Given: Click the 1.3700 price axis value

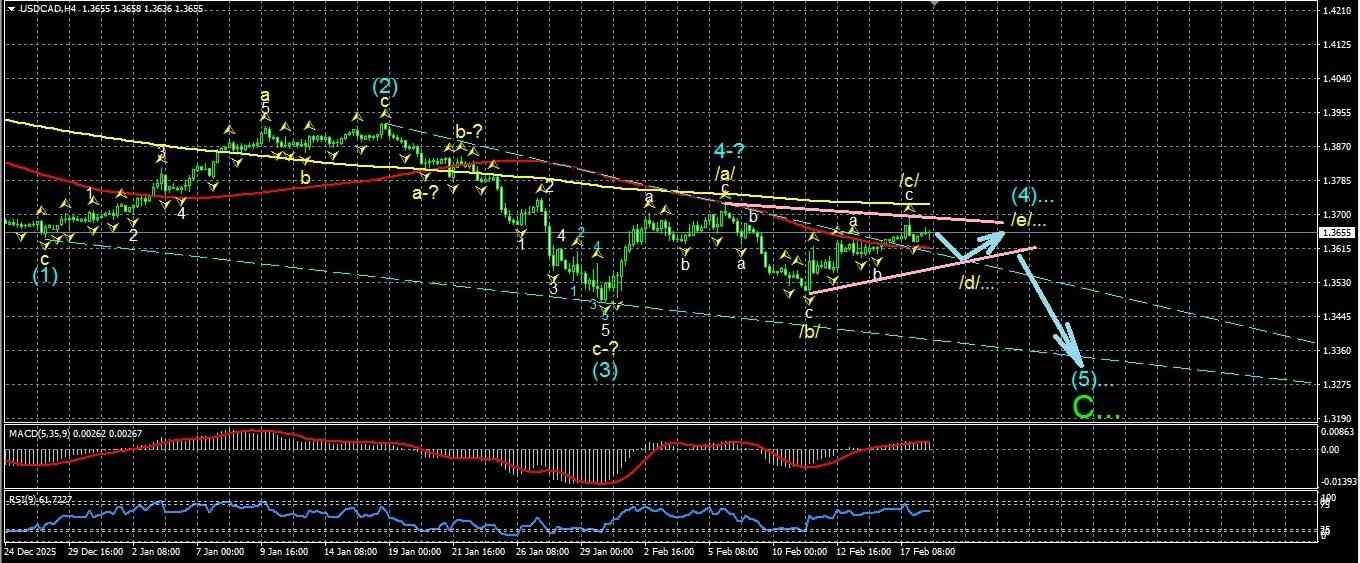Looking at the screenshot, I should click(1337, 215).
